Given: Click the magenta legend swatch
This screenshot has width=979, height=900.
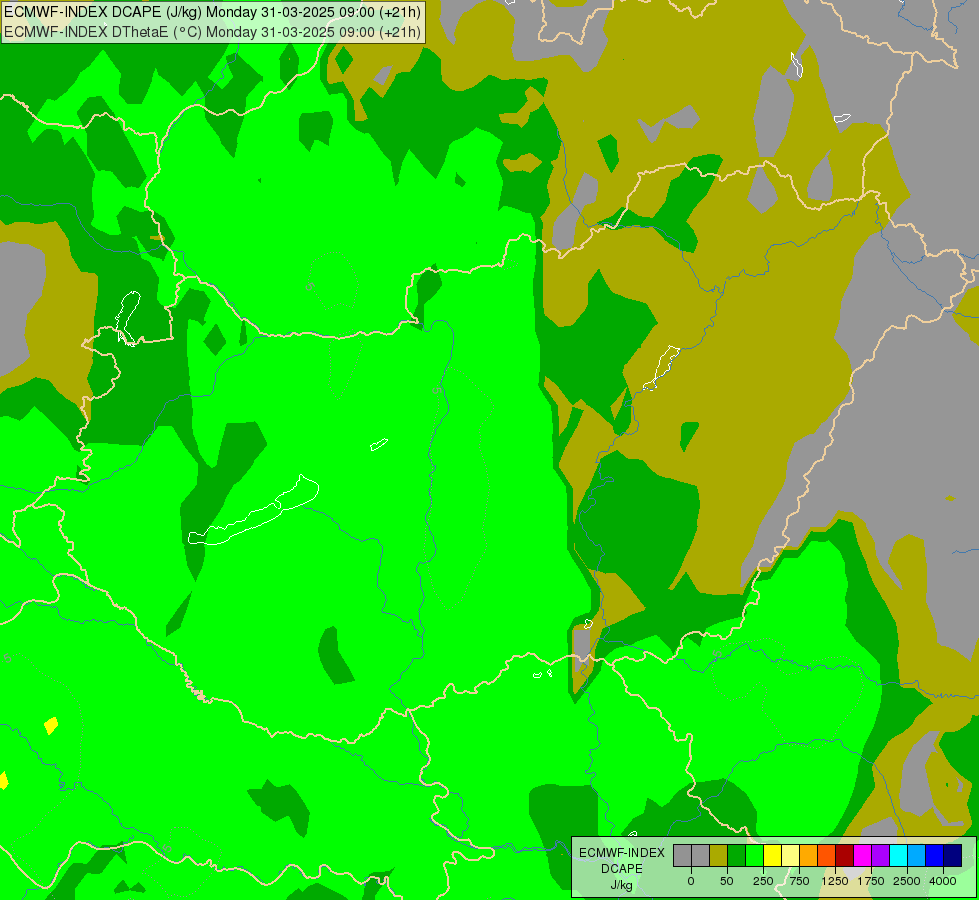Looking at the screenshot, I should point(863,856).
